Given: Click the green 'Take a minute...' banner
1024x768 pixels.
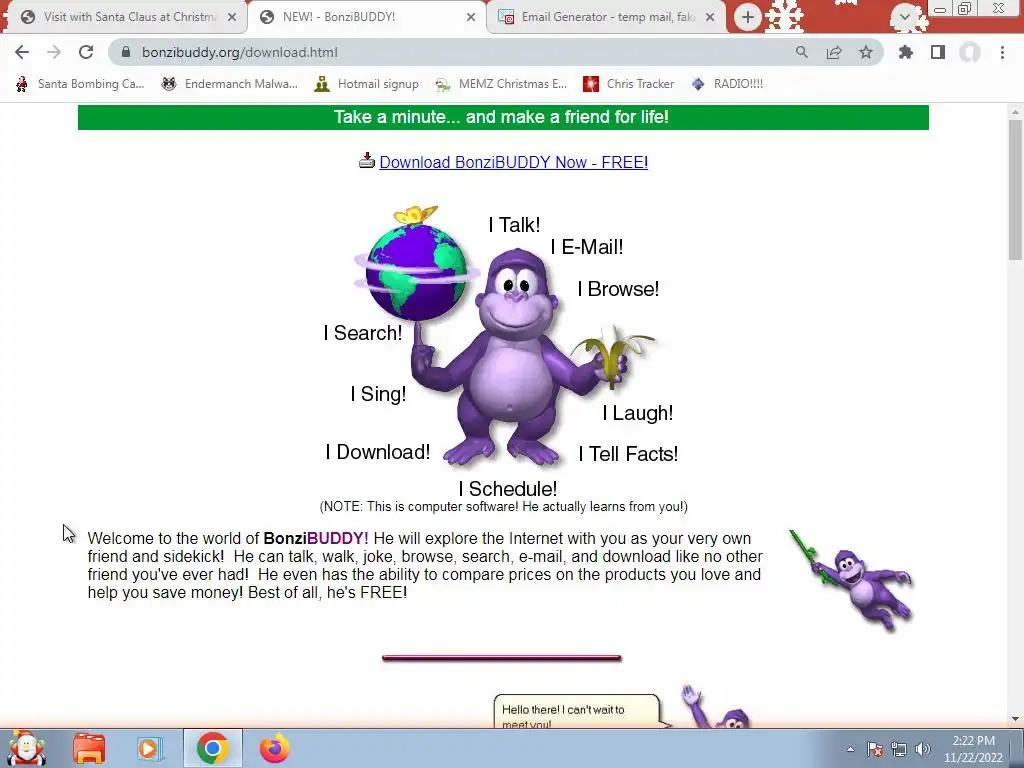Looking at the screenshot, I should [503, 118].
